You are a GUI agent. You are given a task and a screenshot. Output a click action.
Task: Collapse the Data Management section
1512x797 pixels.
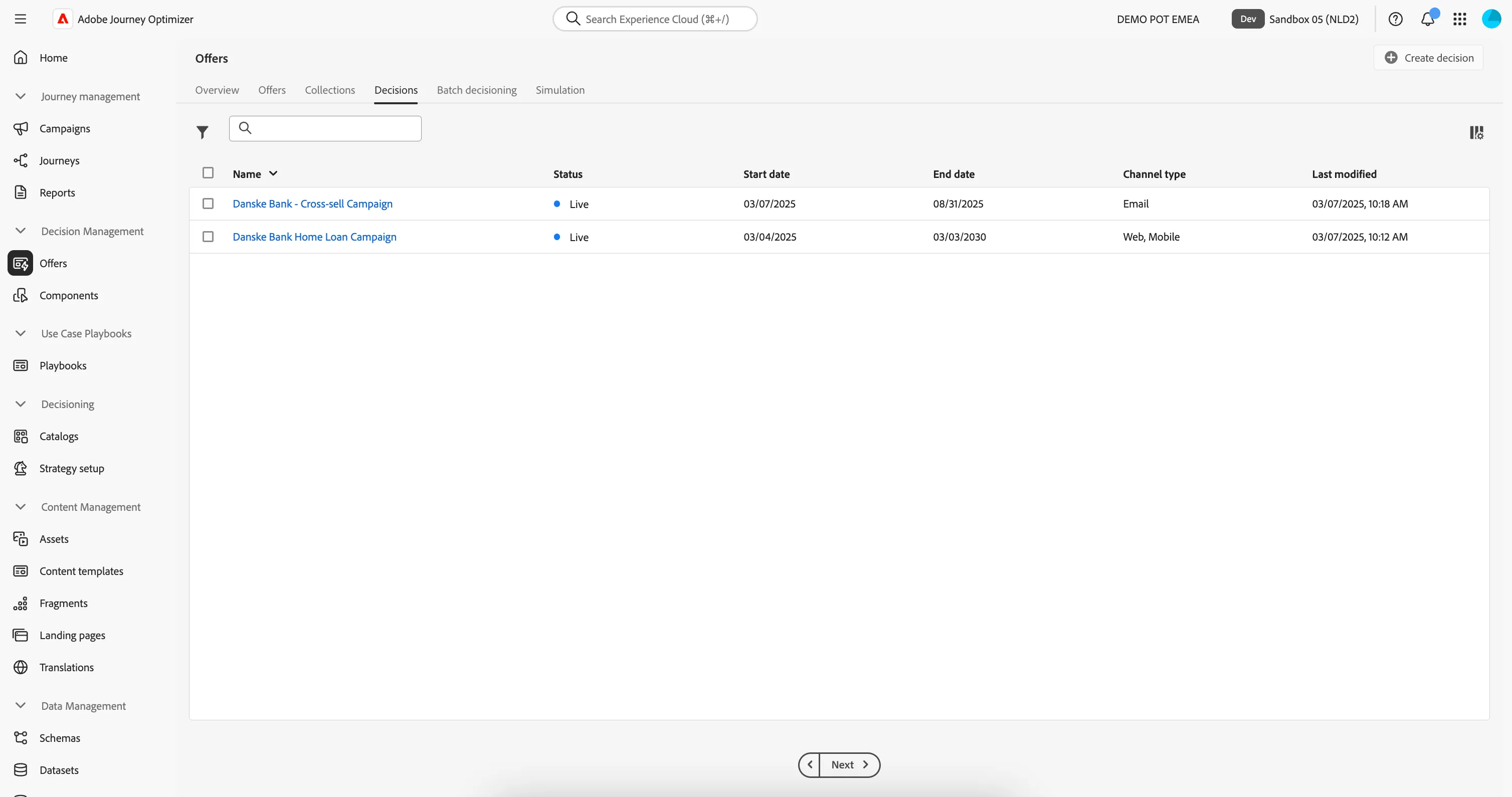[21, 705]
